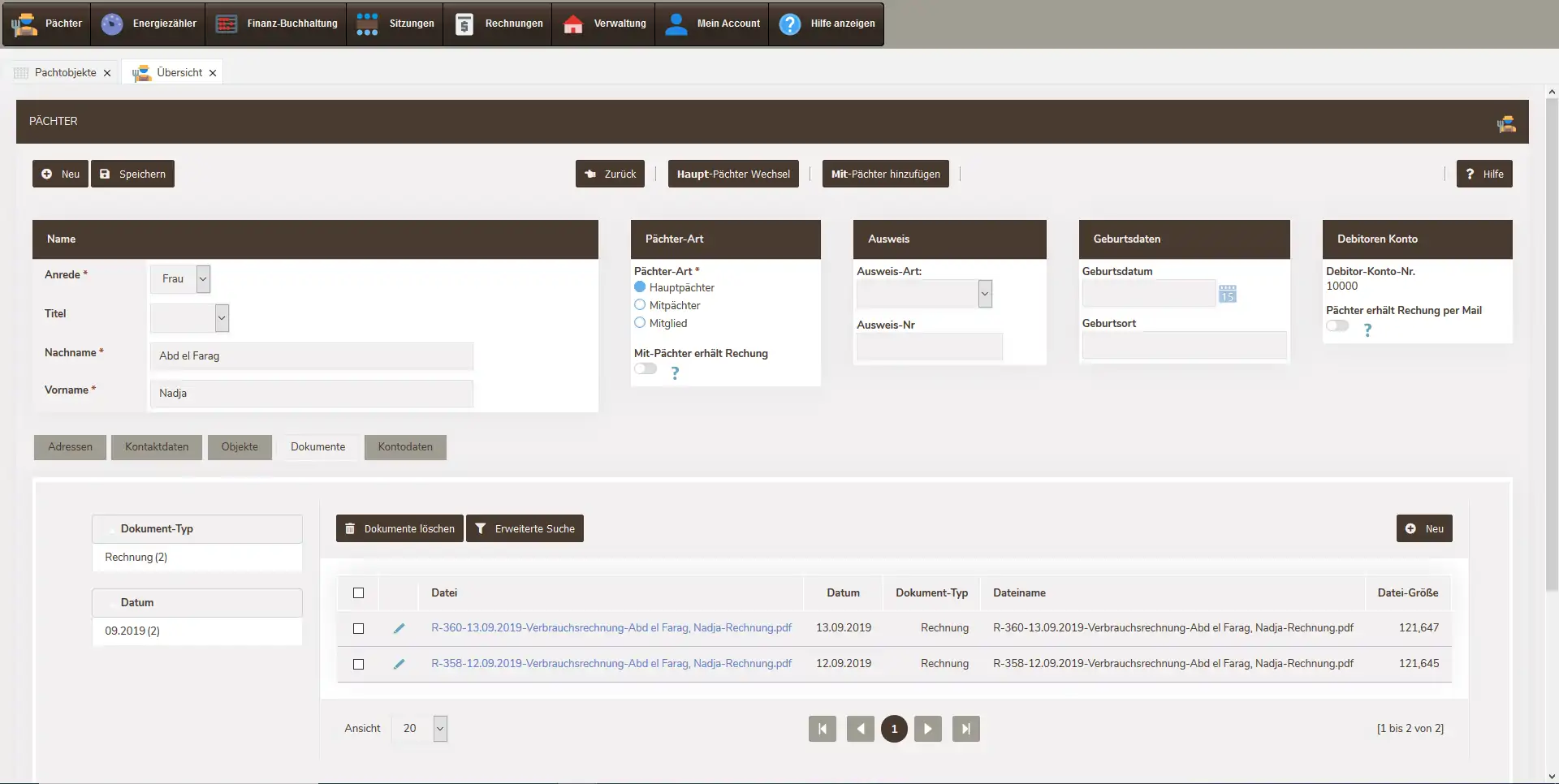Click the Geburtsdatum calendar icon
This screenshot has width=1559, height=784.
pos(1227,294)
